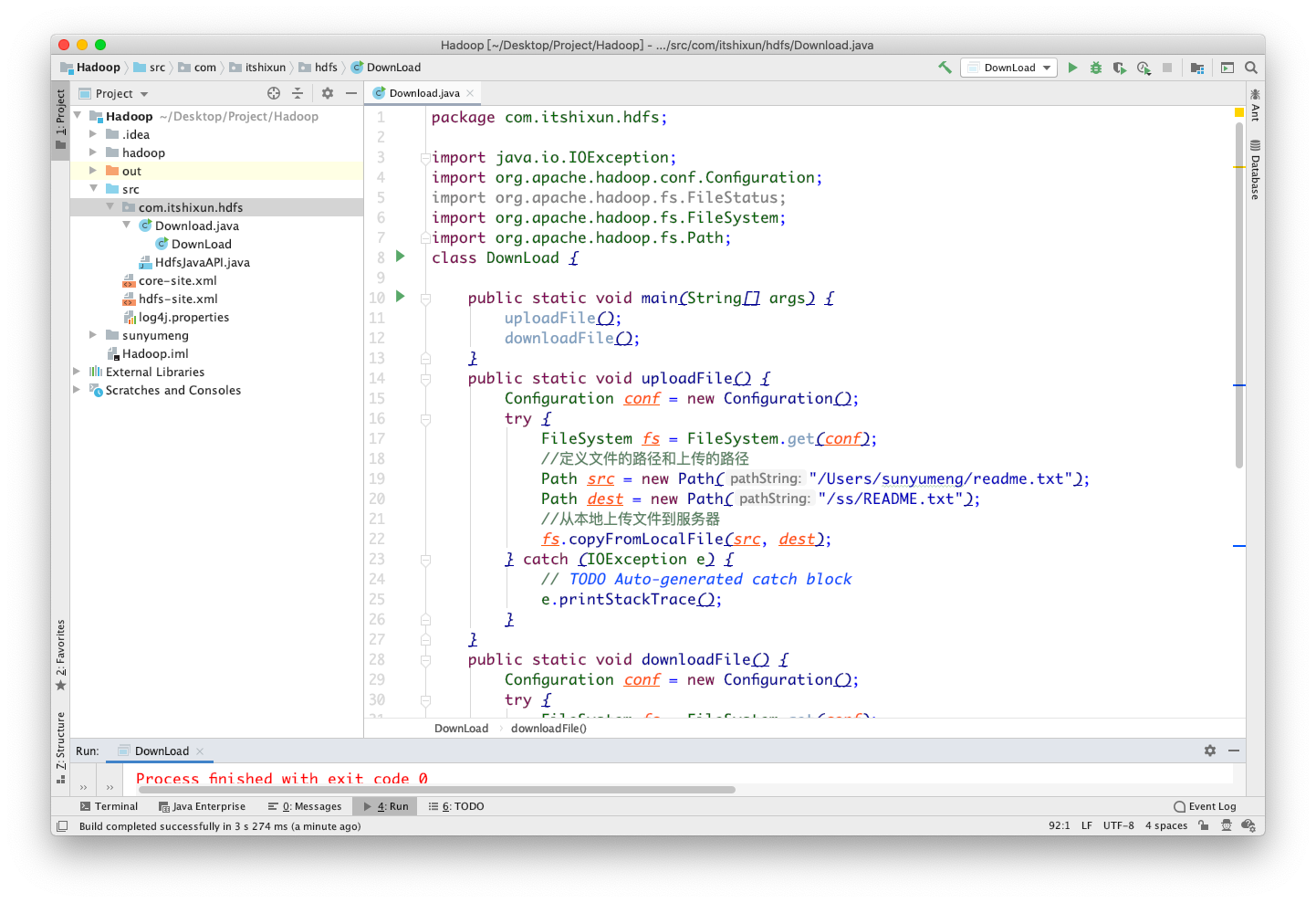Select the DownLoad tab in Run panel
1316x903 pixels.
click(161, 751)
